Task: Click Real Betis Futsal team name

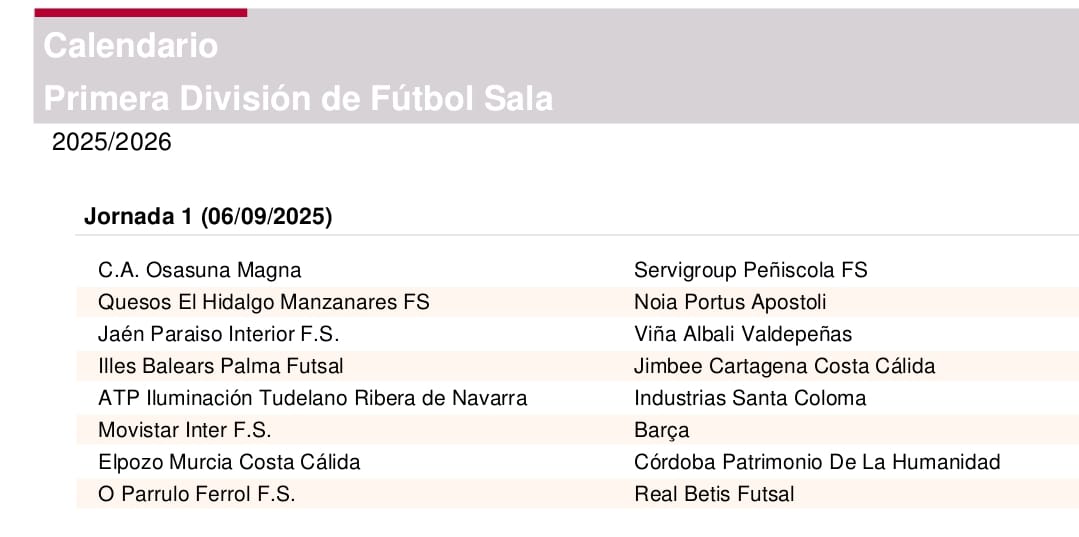Action: (714, 494)
